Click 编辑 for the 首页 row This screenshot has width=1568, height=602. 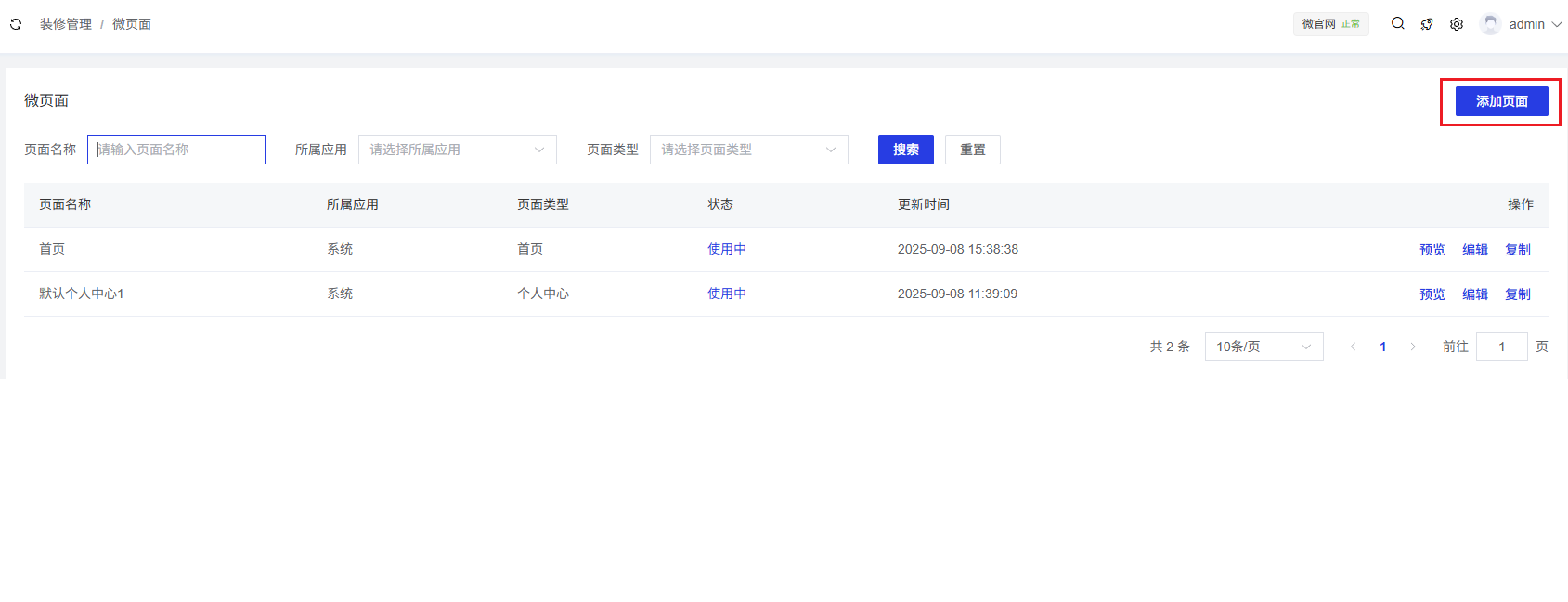tap(1474, 250)
